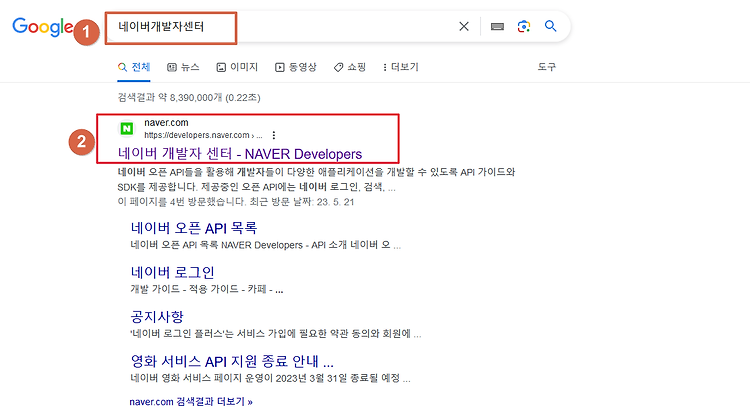This screenshot has height=418, width=750.
Task: Open the three-dot menu beside developers.naver.com
Action: tap(274, 135)
